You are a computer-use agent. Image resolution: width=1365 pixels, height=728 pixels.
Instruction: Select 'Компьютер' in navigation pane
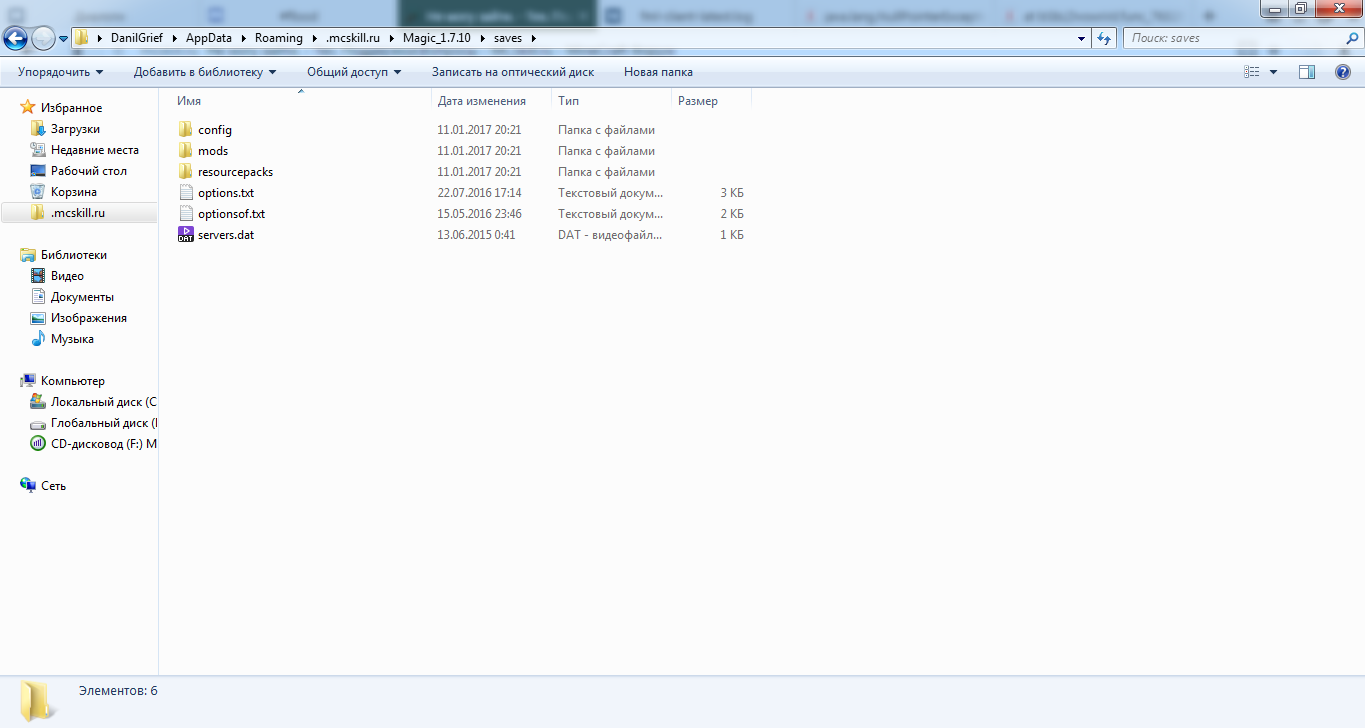pos(72,381)
